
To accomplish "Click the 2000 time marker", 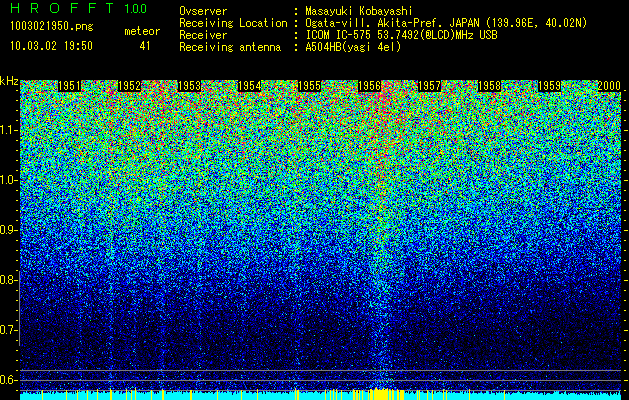I will tap(609, 86).
